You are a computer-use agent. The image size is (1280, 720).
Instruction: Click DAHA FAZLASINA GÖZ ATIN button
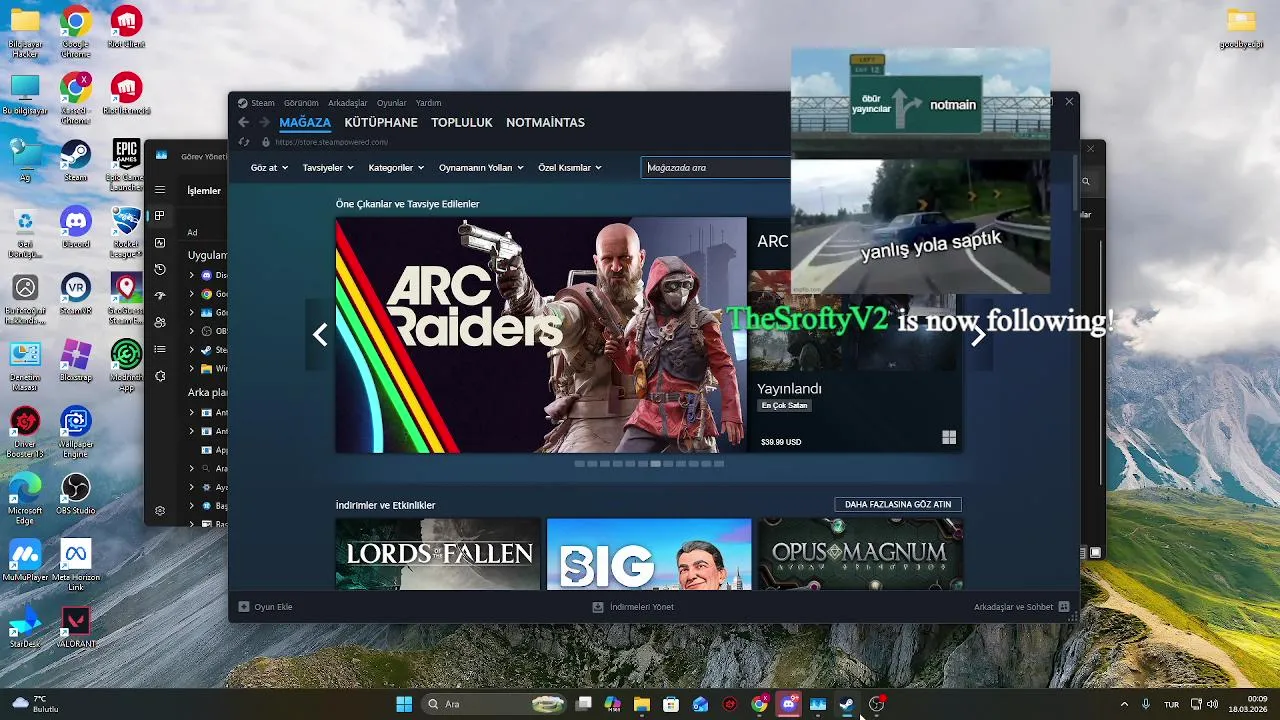click(898, 505)
